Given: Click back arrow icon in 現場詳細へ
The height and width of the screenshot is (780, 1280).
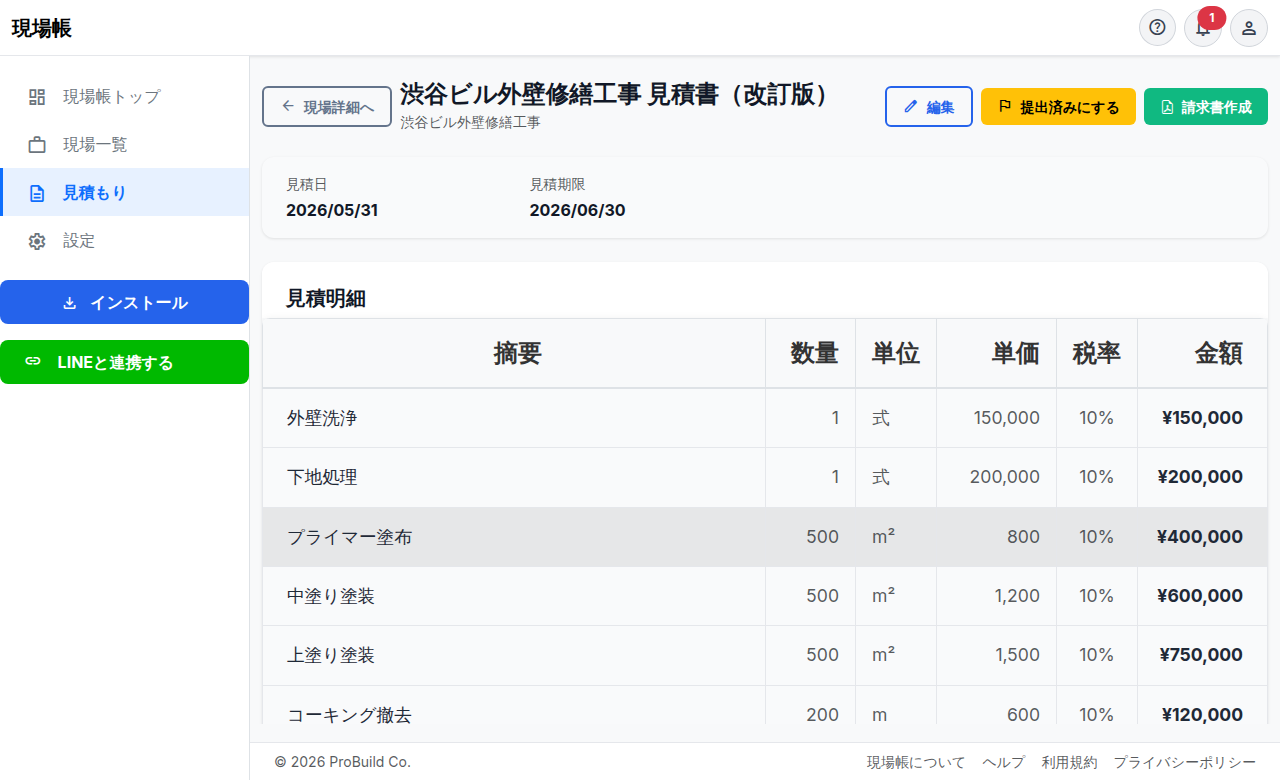Looking at the screenshot, I should [288, 106].
